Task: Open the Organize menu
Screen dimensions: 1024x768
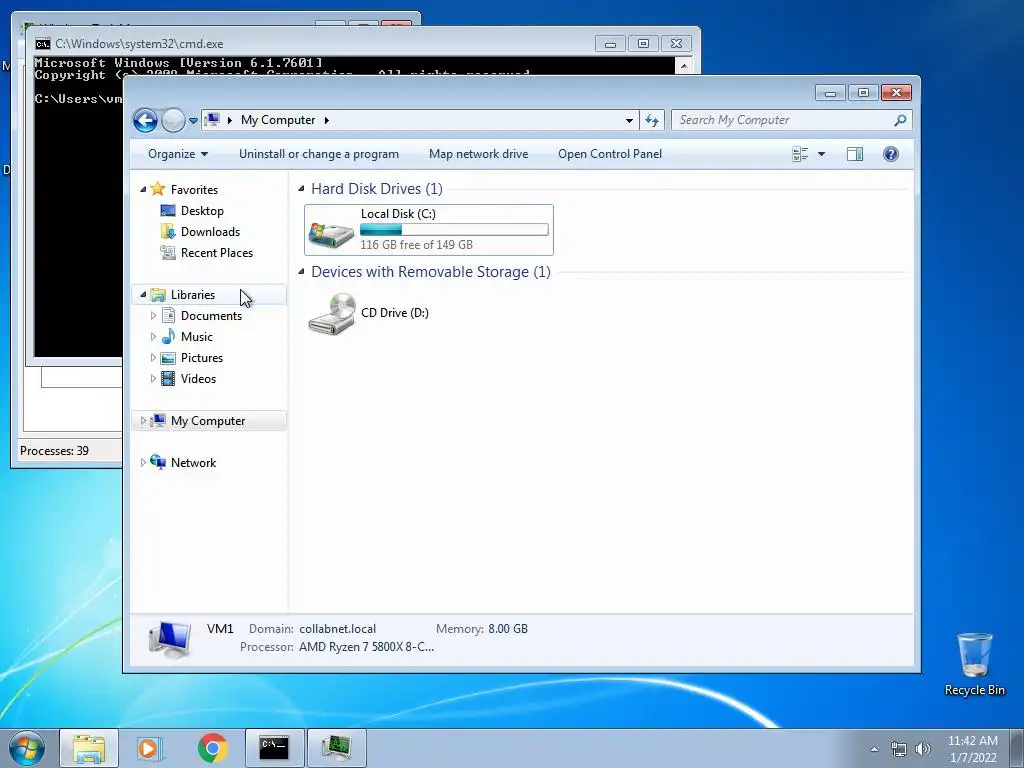Action: coord(178,154)
